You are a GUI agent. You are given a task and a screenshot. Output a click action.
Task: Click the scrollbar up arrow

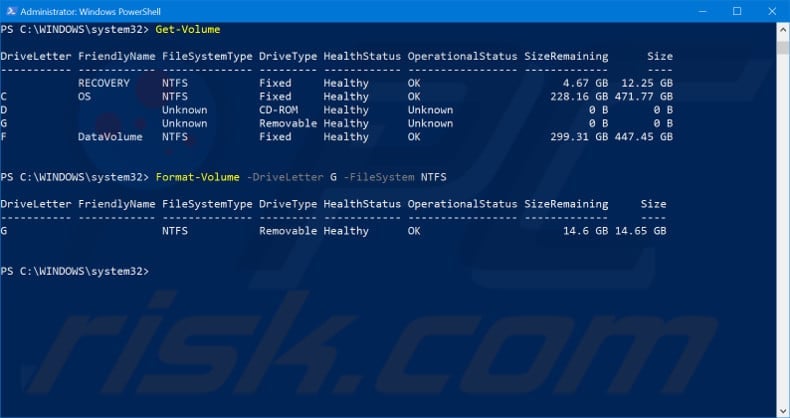pyautogui.click(x=782, y=28)
